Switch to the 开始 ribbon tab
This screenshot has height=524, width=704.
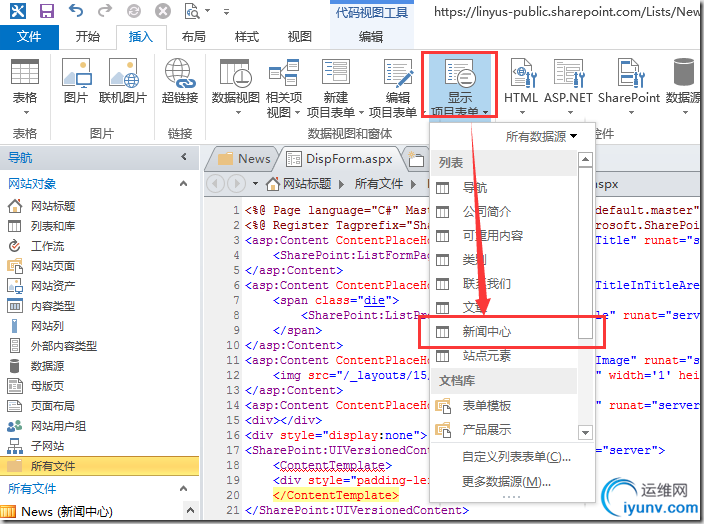point(88,36)
